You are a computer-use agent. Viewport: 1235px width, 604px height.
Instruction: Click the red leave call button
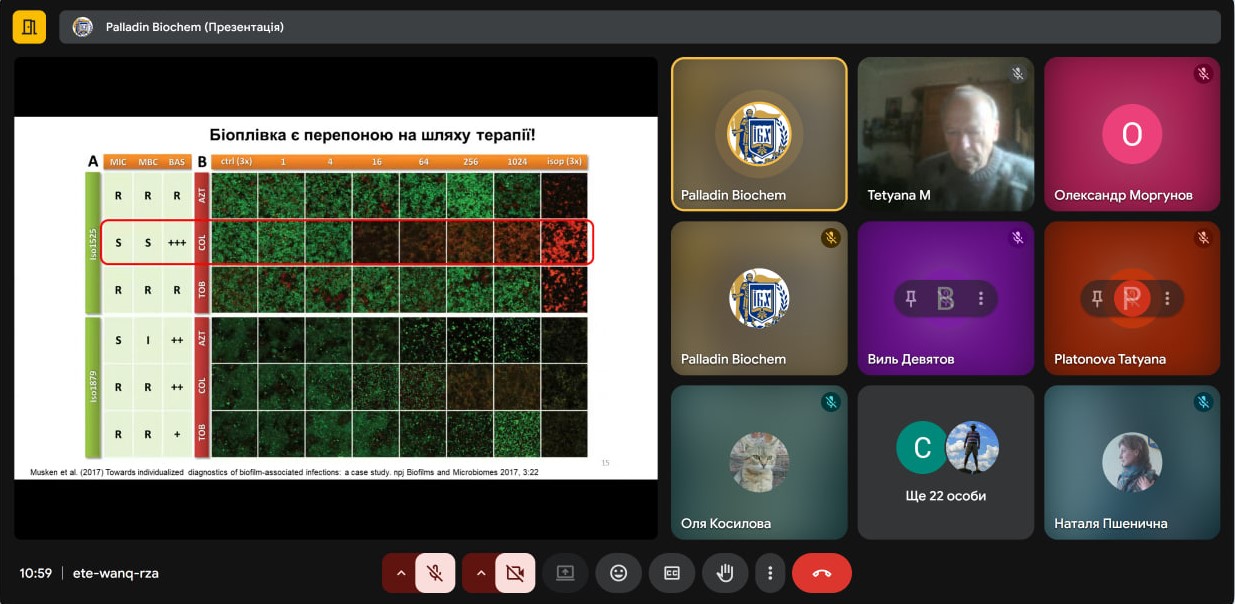pos(821,573)
